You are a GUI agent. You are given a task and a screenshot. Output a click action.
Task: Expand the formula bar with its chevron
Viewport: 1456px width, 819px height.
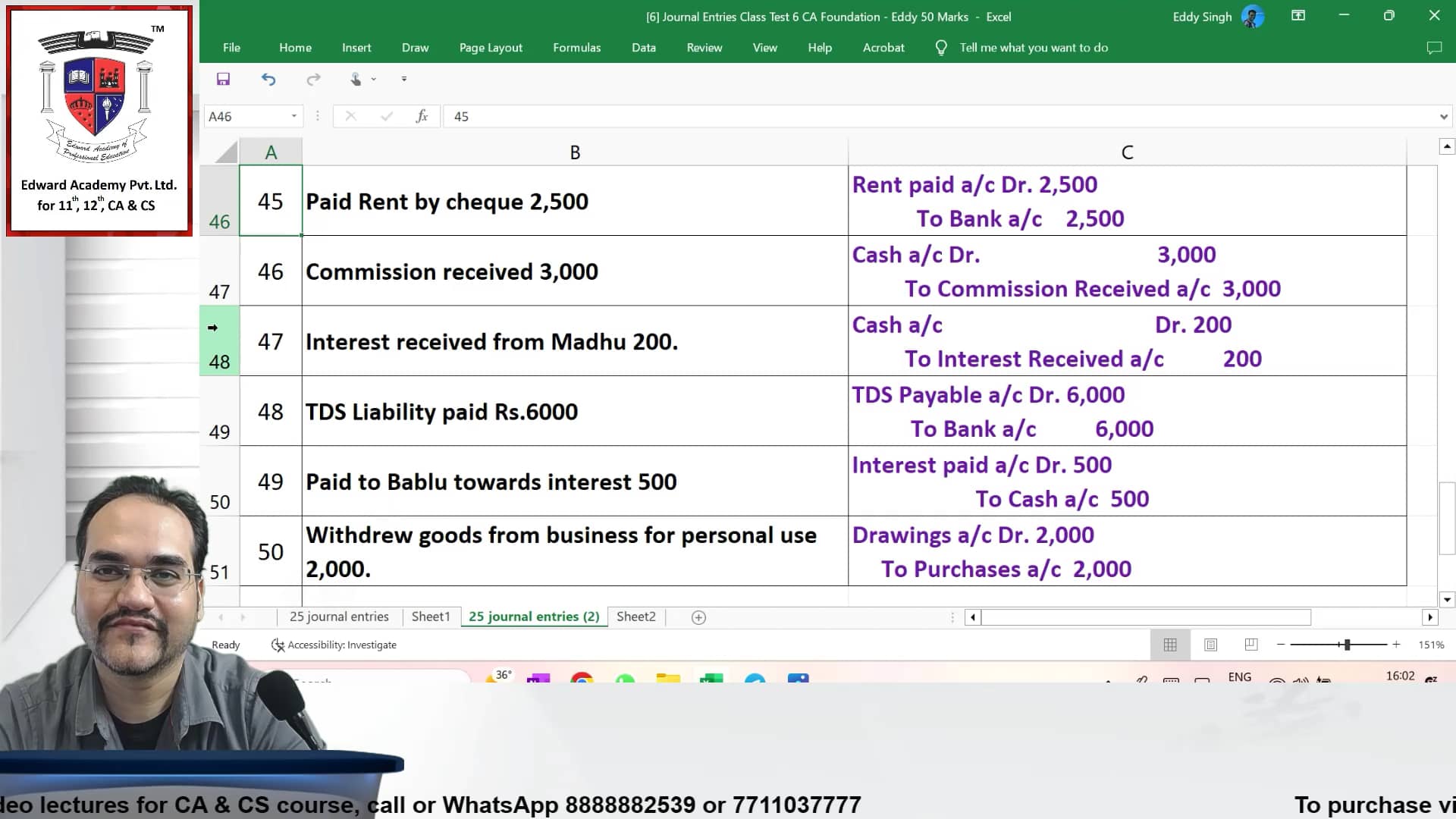tap(1443, 116)
